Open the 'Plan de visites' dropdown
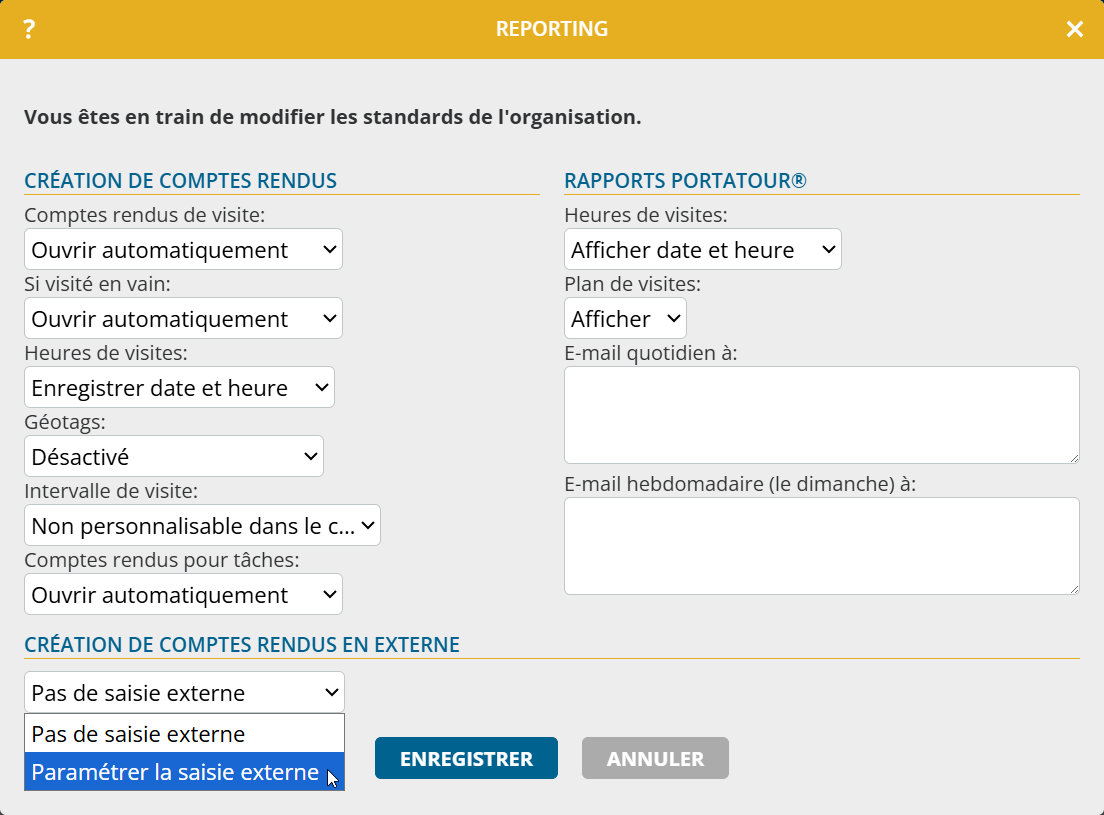Screen dimensions: 1104x815 point(625,319)
